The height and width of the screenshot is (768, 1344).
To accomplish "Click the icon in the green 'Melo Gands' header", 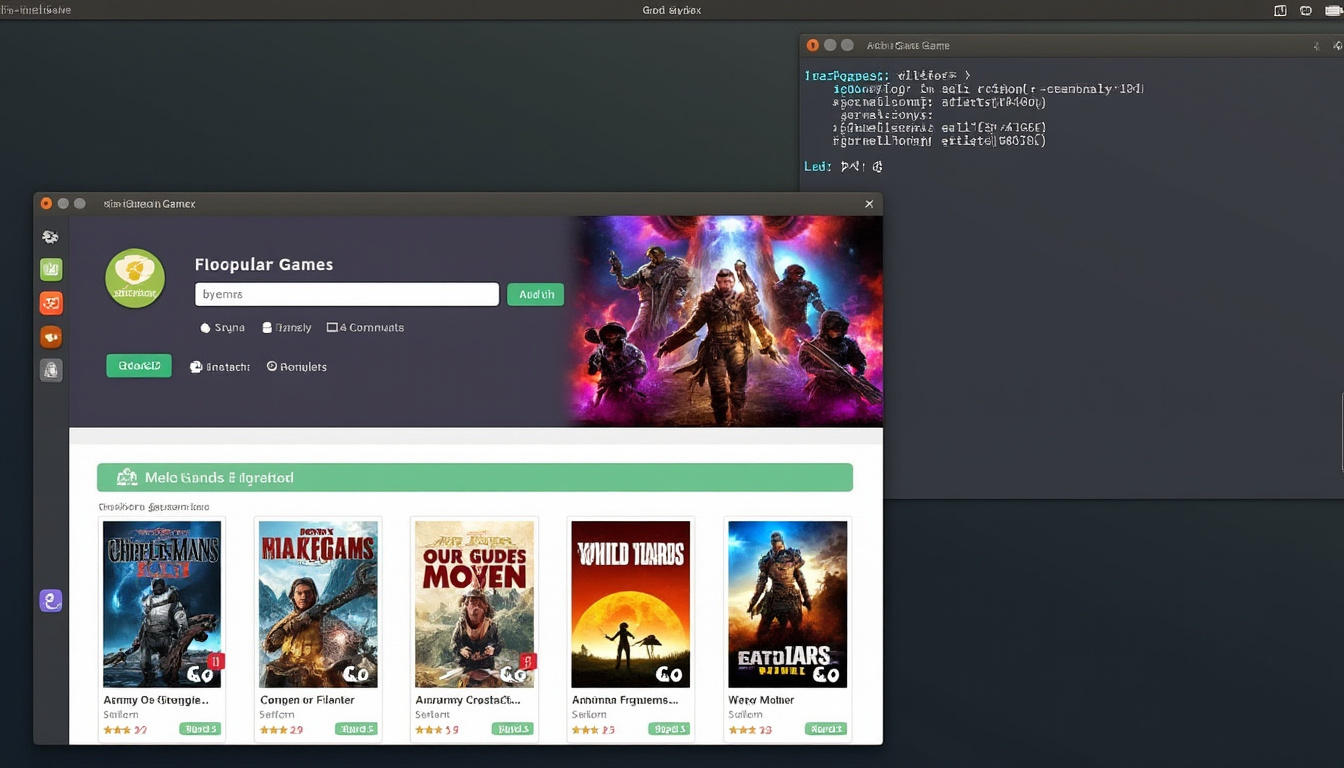I will pyautogui.click(x=126, y=478).
